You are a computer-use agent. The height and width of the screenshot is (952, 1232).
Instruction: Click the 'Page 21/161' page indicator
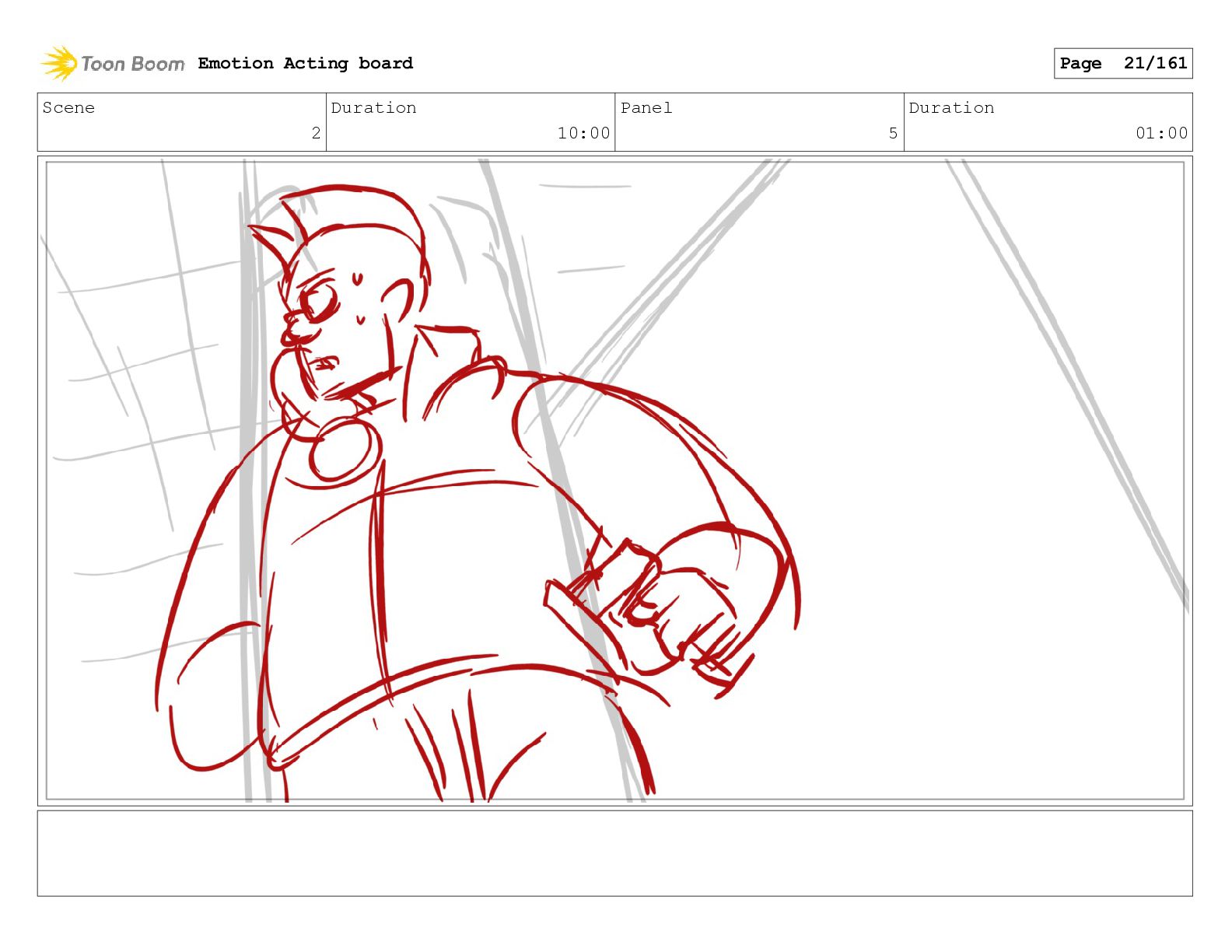pyautogui.click(x=1123, y=63)
